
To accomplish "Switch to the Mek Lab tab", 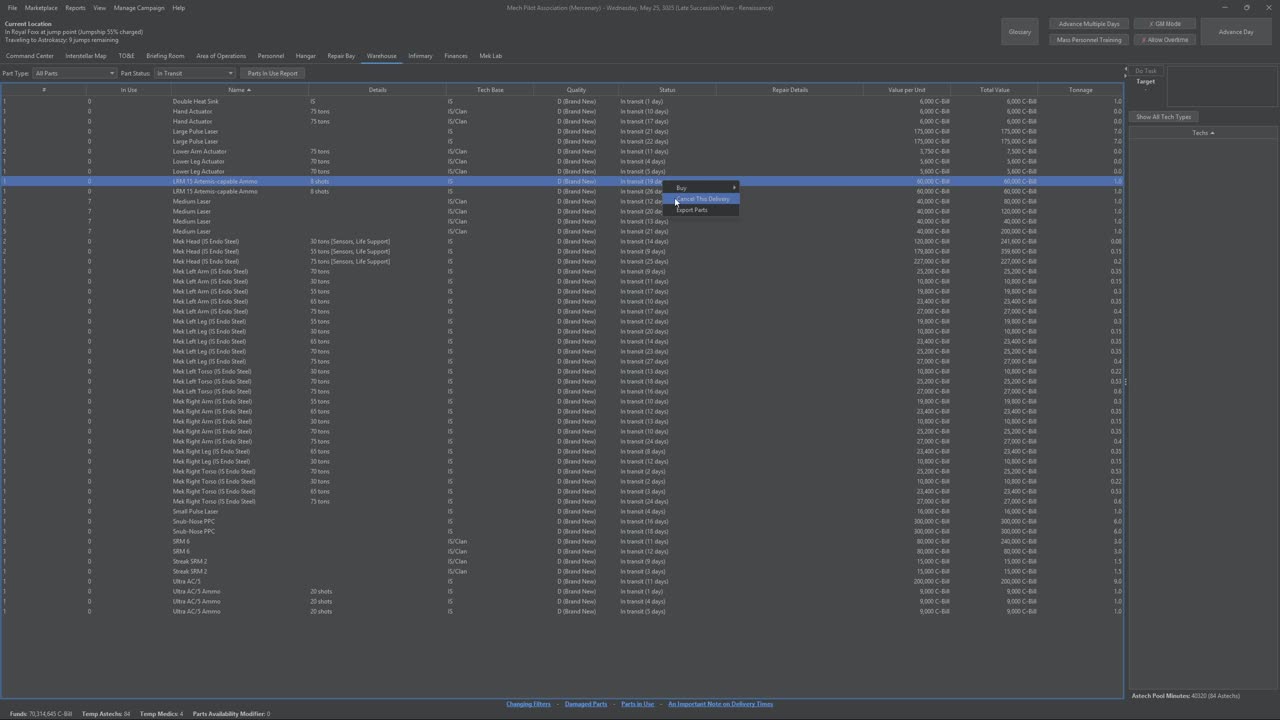I will [491, 56].
